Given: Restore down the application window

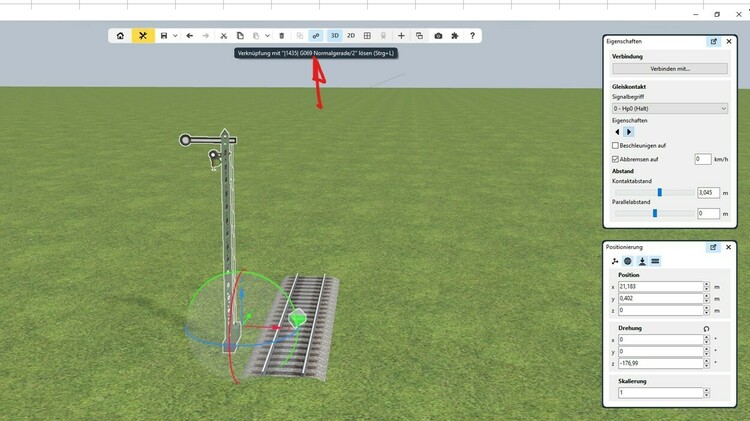Looking at the screenshot, I should pyautogui.click(x=717, y=14).
